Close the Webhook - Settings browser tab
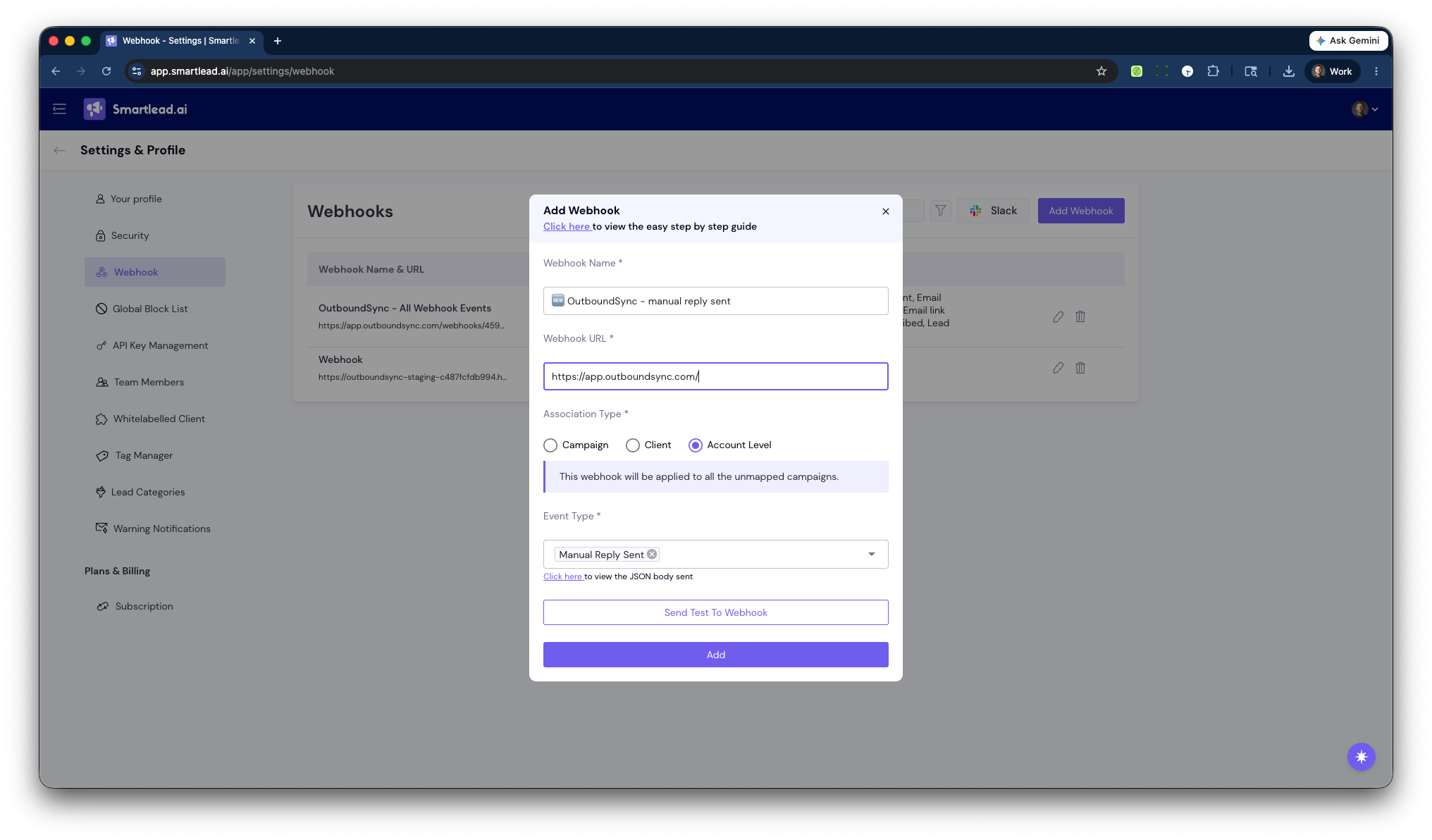 (252, 41)
